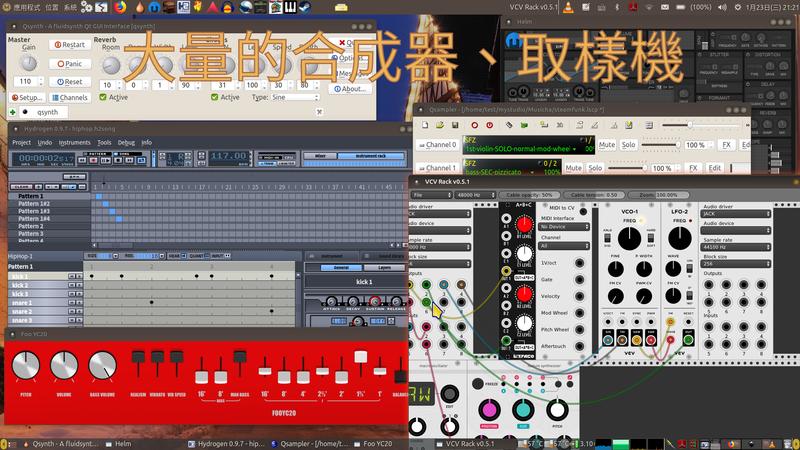This screenshot has width=800, height=450.
Task: Open Qsynth Channels window
Action: tap(70, 97)
